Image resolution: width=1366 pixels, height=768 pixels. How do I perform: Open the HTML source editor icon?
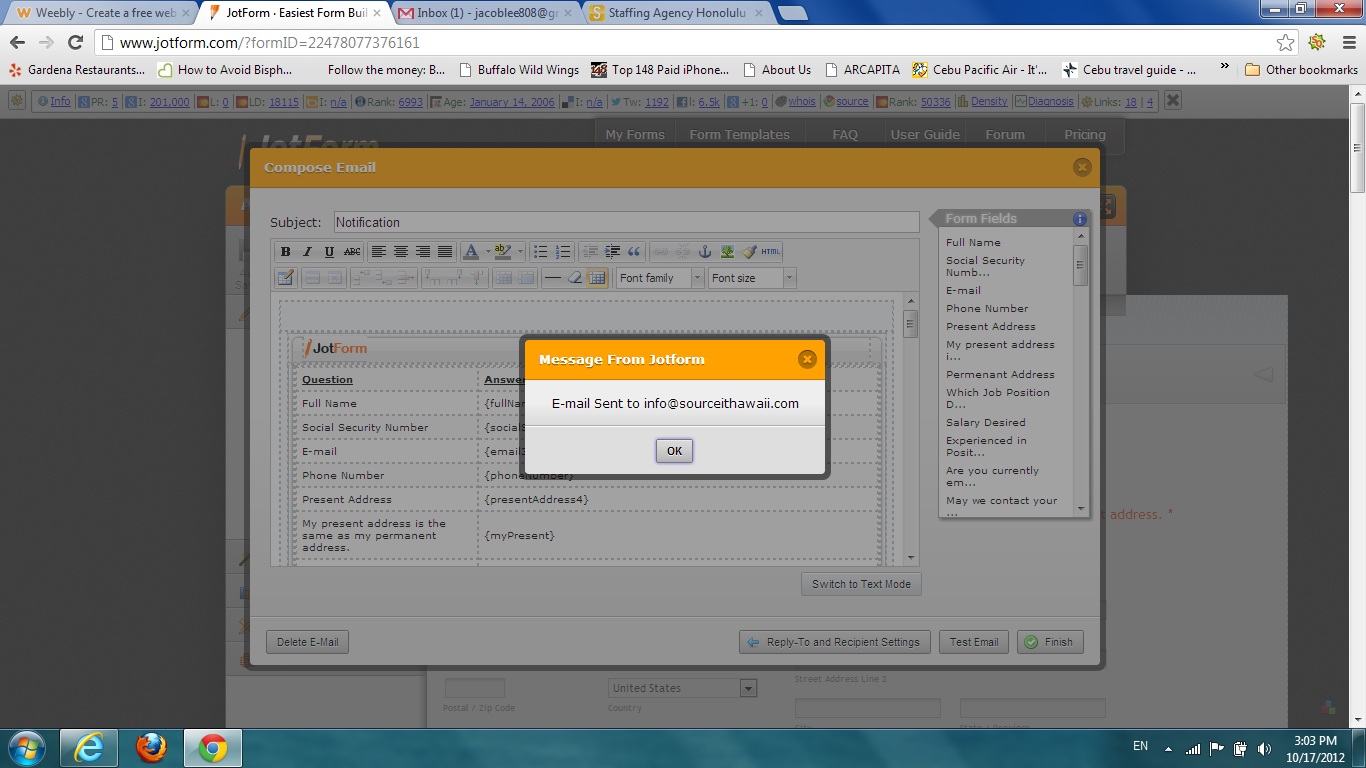(771, 252)
